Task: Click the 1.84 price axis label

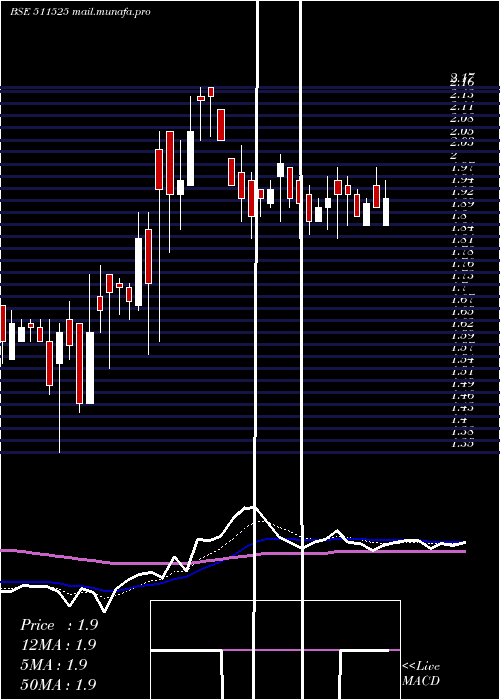Action: click(462, 229)
